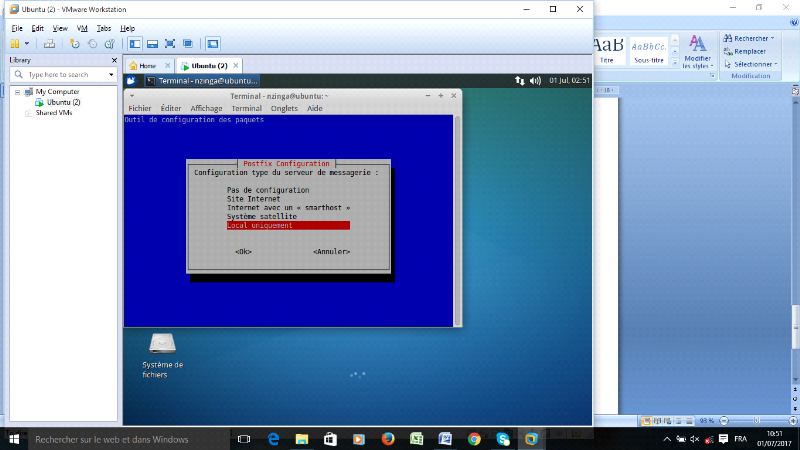Open Firefox from taskbar
This screenshot has height=450, width=800.
[x=388, y=439]
